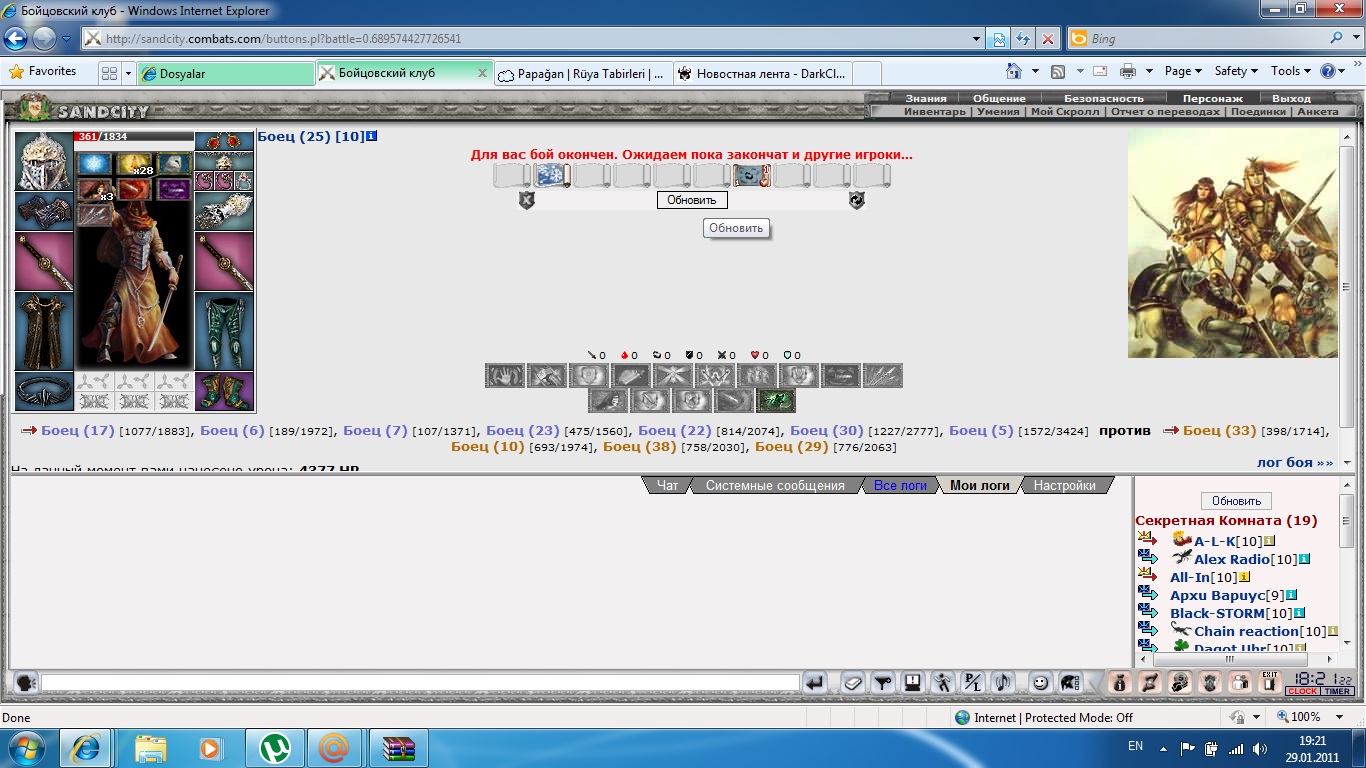Image resolution: width=1366 pixels, height=768 pixels.
Task: Switch to the Чат tab
Action: pyautogui.click(x=667, y=485)
